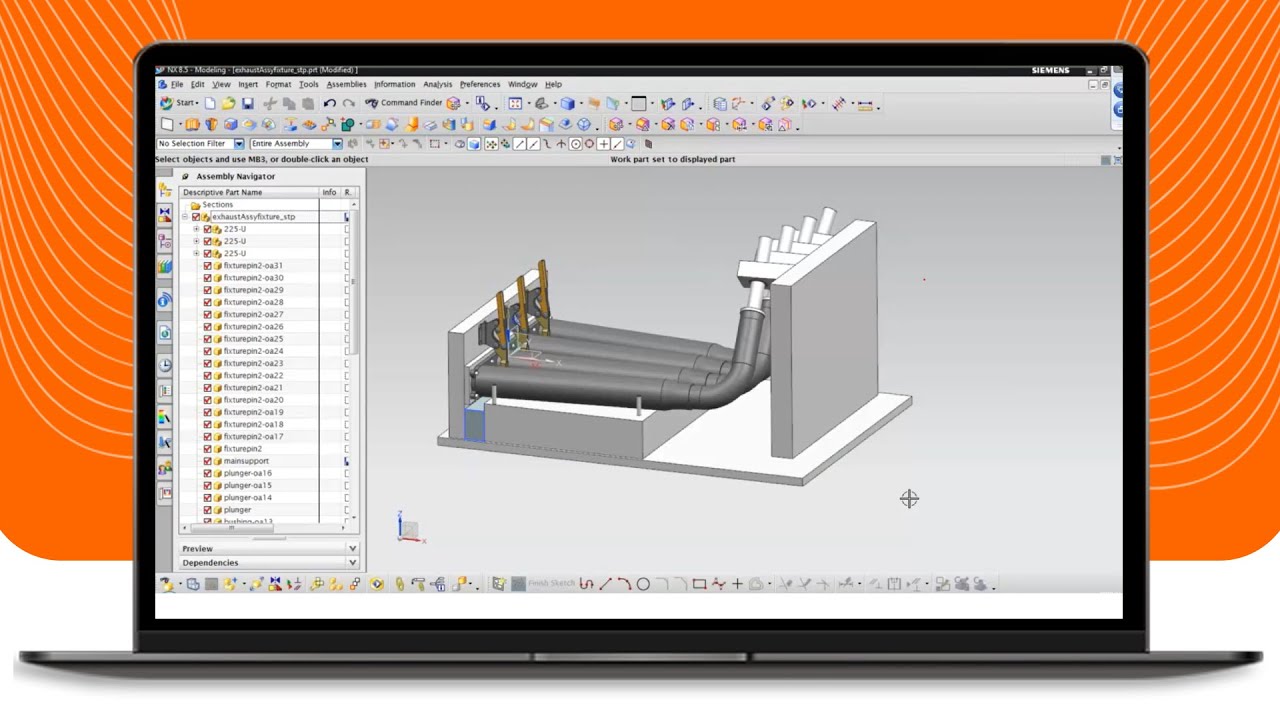Image resolution: width=1280 pixels, height=720 pixels.
Task: Click the History clock sidebar icon
Action: tap(164, 365)
